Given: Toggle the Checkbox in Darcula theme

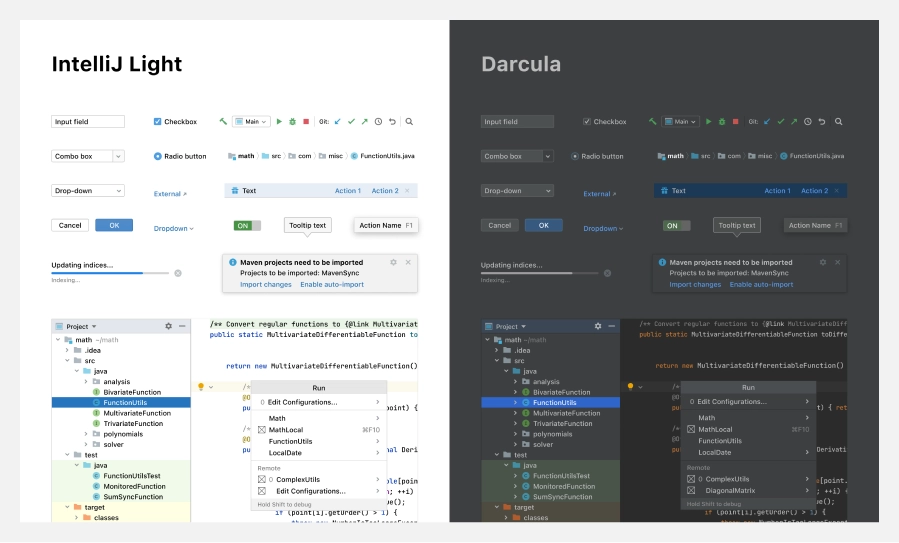Looking at the screenshot, I should pos(587,122).
